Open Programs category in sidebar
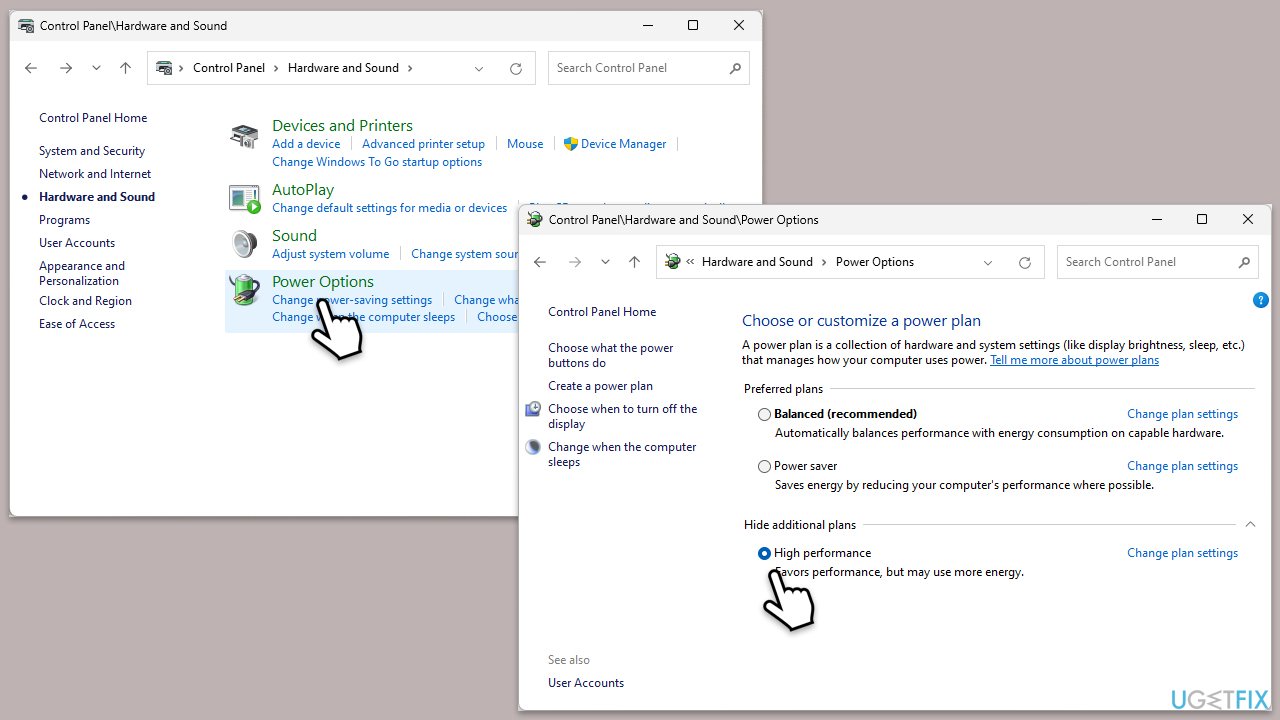Screen dimensions: 1280x720 pyautogui.click(x=64, y=220)
